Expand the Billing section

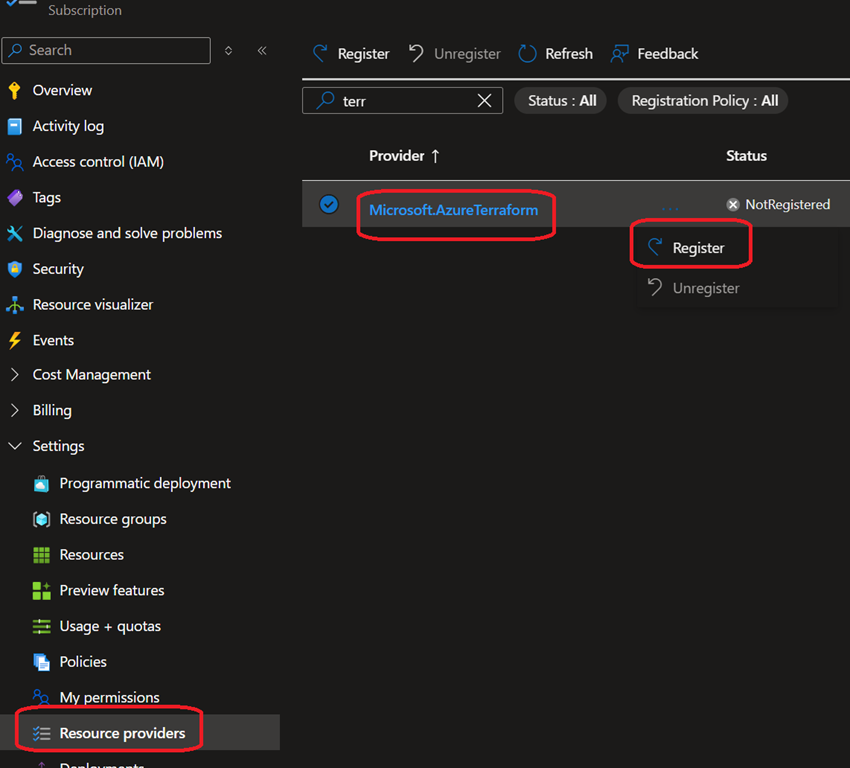(14, 410)
